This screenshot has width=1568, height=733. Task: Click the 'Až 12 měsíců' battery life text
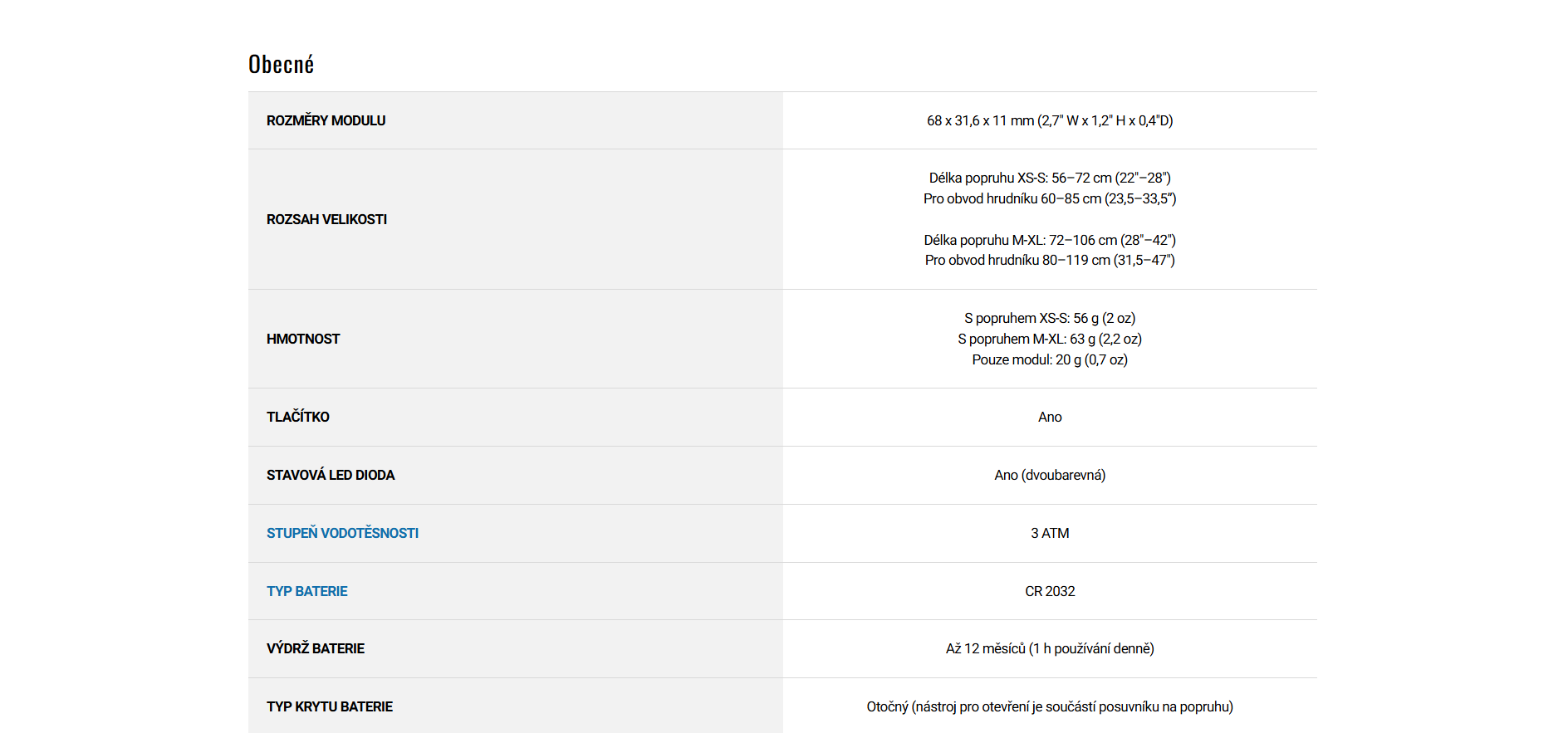[1050, 648]
